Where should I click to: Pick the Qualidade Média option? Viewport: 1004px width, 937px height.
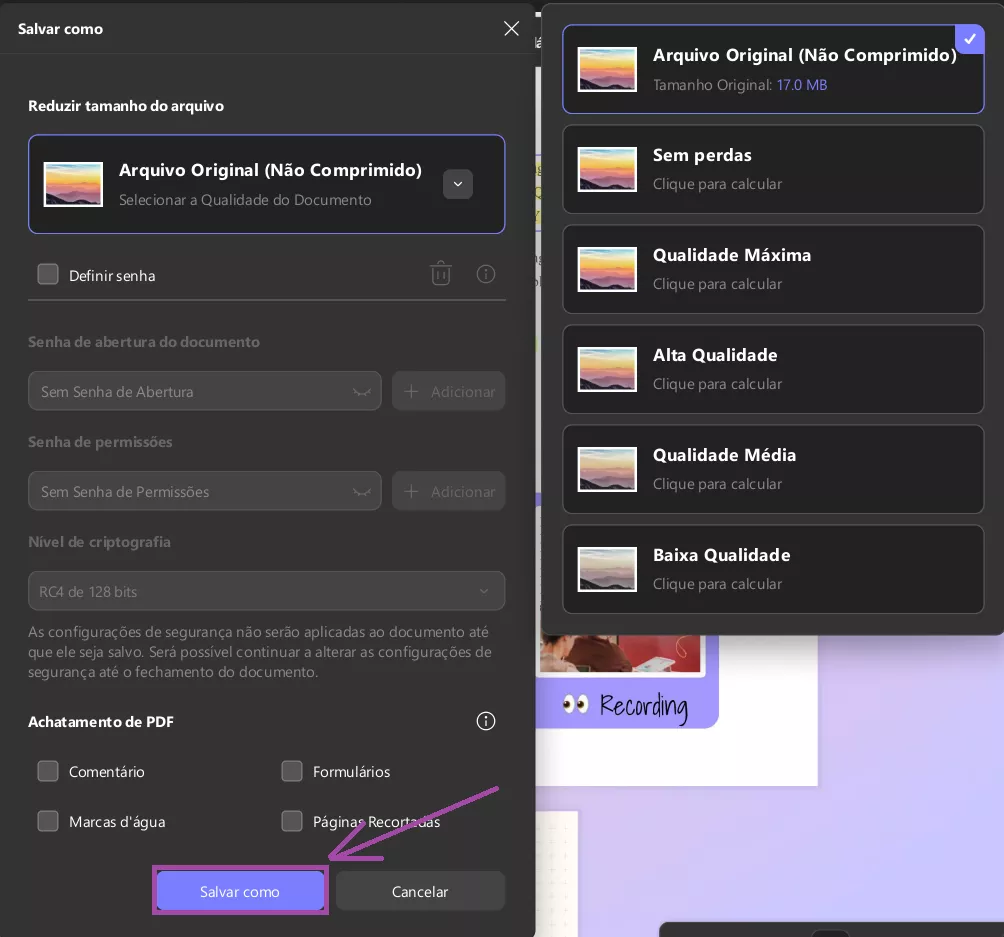click(773, 469)
